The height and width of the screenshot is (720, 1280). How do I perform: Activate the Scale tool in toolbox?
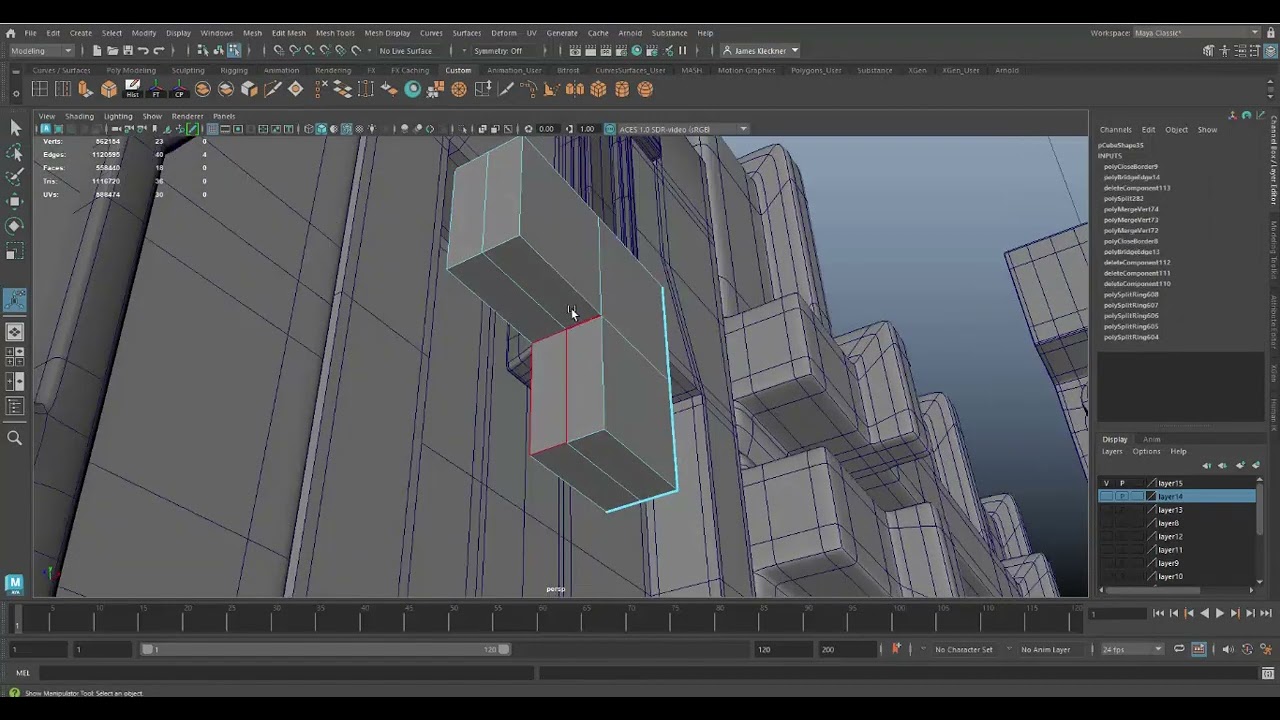[15, 252]
